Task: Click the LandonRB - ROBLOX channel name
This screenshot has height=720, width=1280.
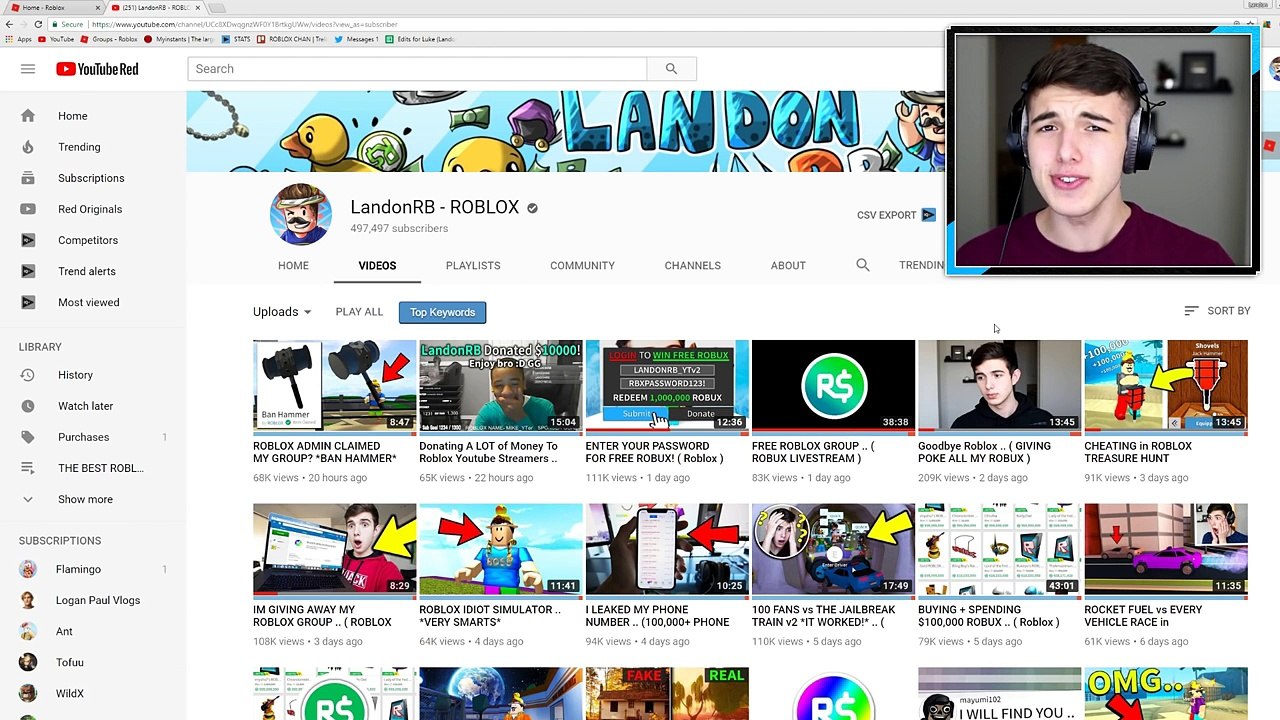Action: (434, 207)
